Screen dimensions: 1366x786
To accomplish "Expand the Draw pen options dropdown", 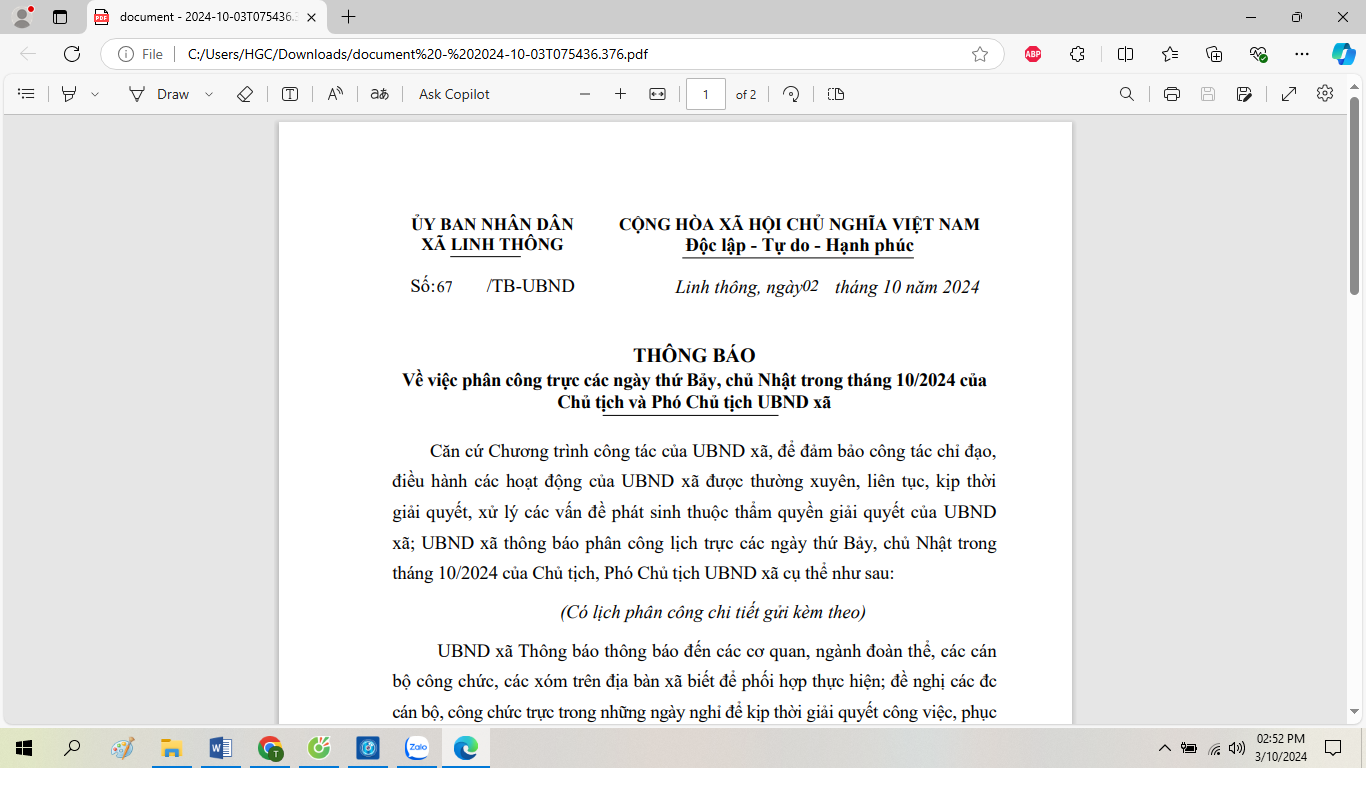I will [x=209, y=94].
